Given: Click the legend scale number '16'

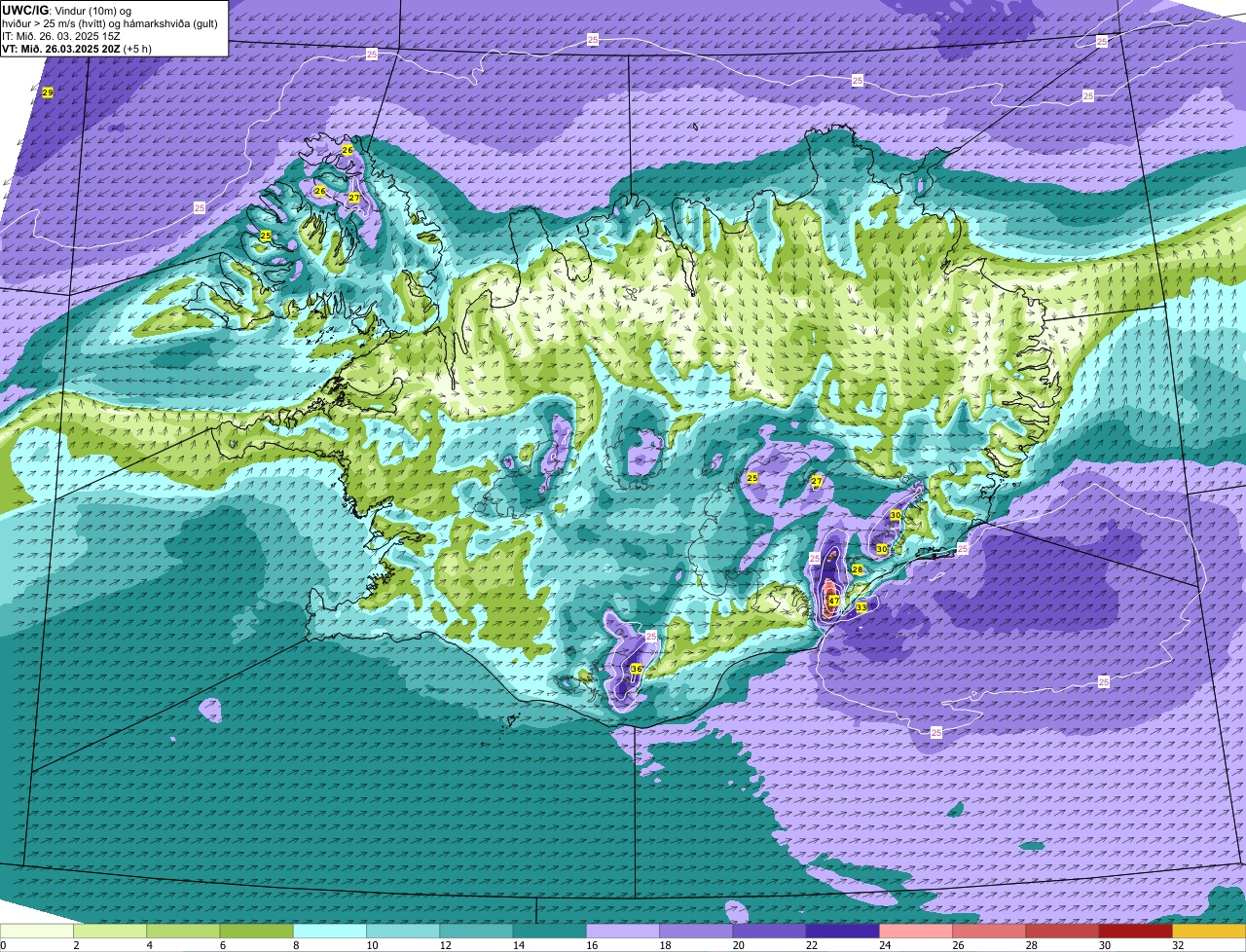Looking at the screenshot, I should (592, 945).
